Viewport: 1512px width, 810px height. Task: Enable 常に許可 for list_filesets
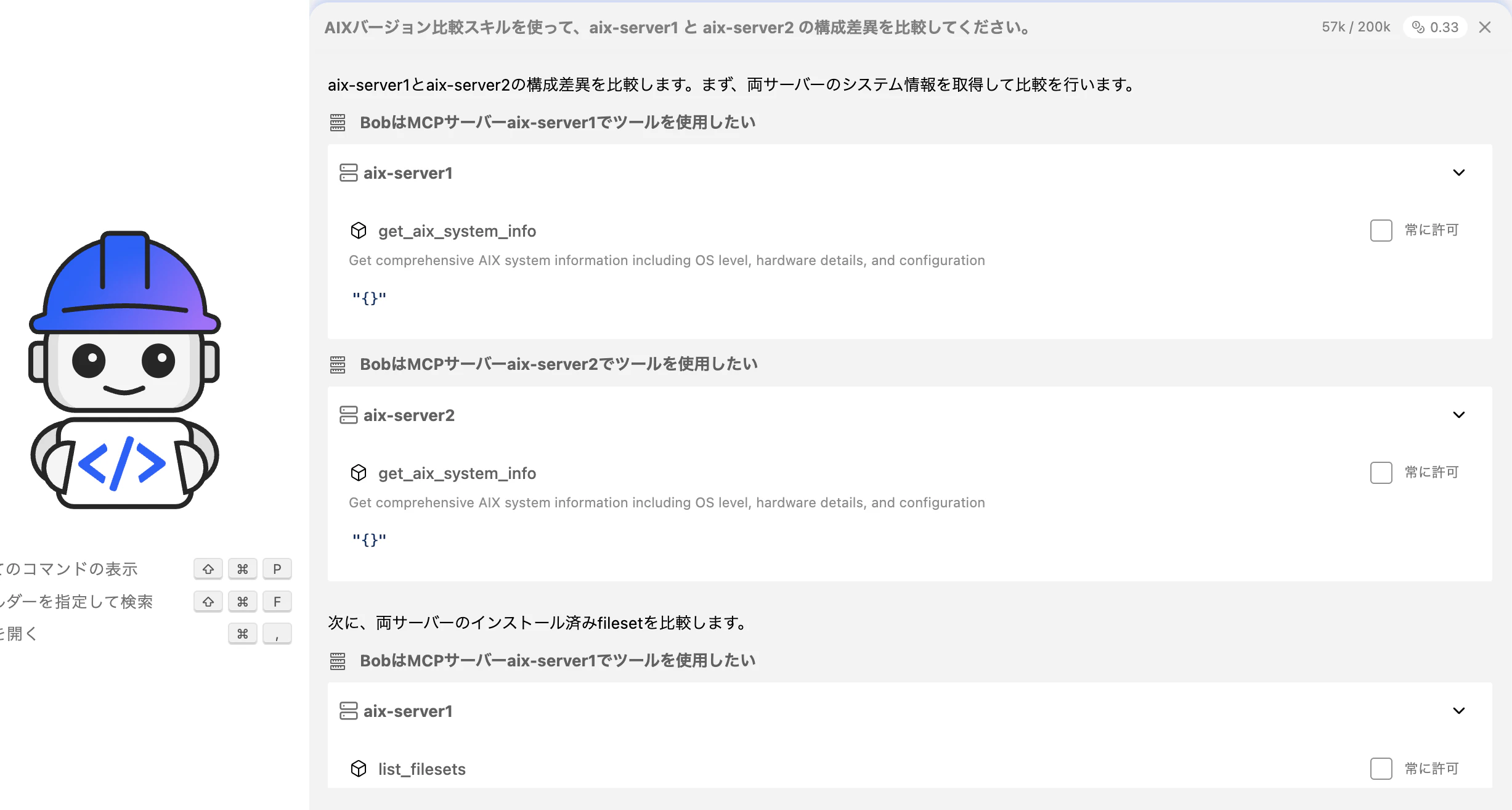(1381, 769)
